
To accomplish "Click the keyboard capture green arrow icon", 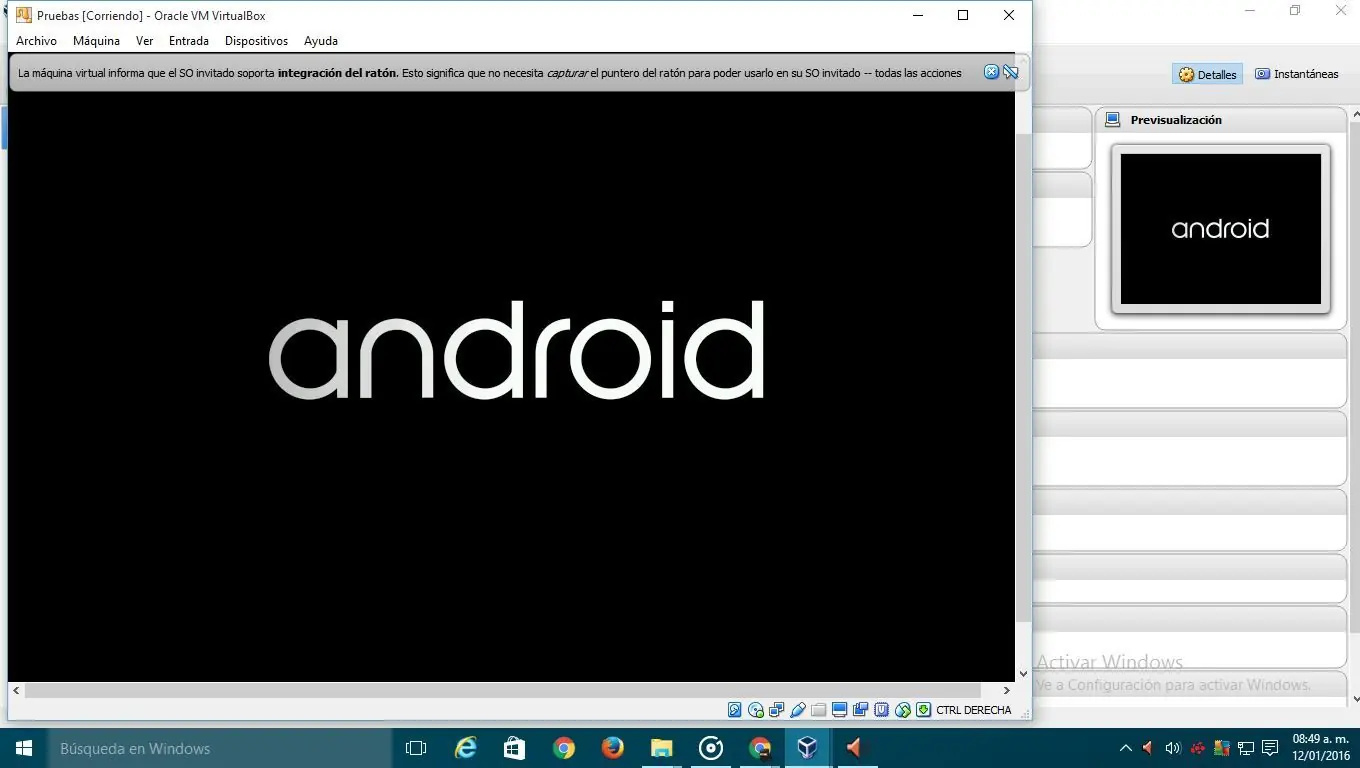I will point(924,710).
